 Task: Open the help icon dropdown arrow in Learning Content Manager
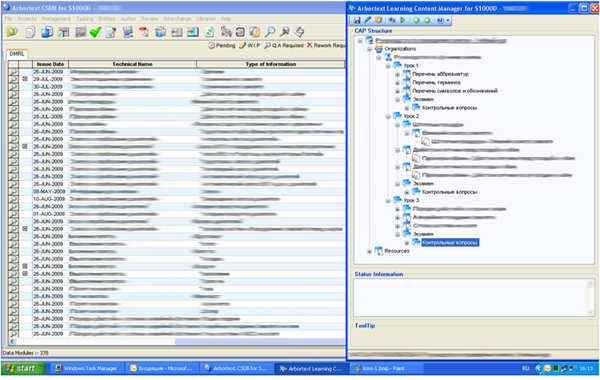(x=448, y=20)
